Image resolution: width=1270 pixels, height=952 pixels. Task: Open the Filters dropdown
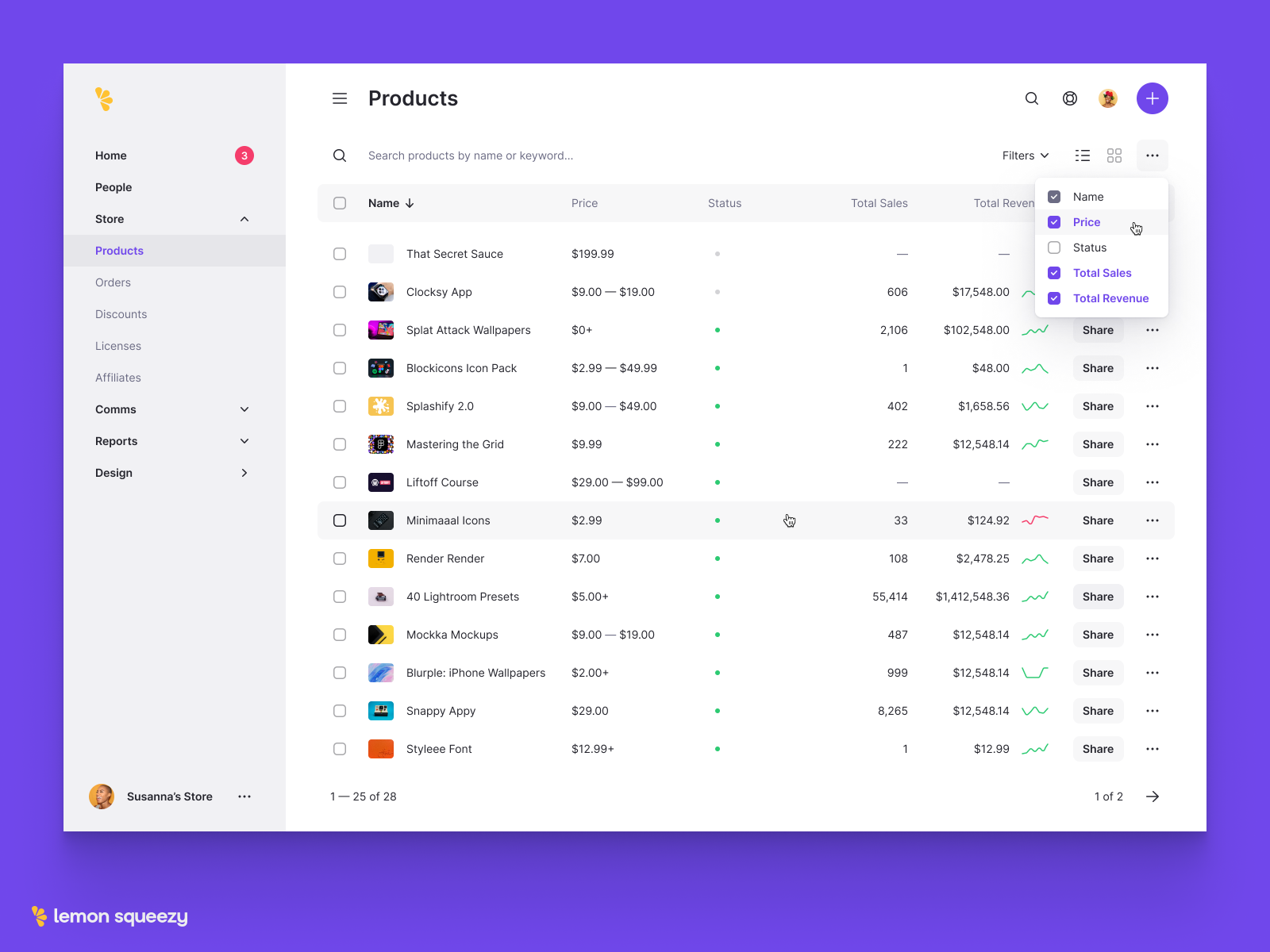(1026, 155)
